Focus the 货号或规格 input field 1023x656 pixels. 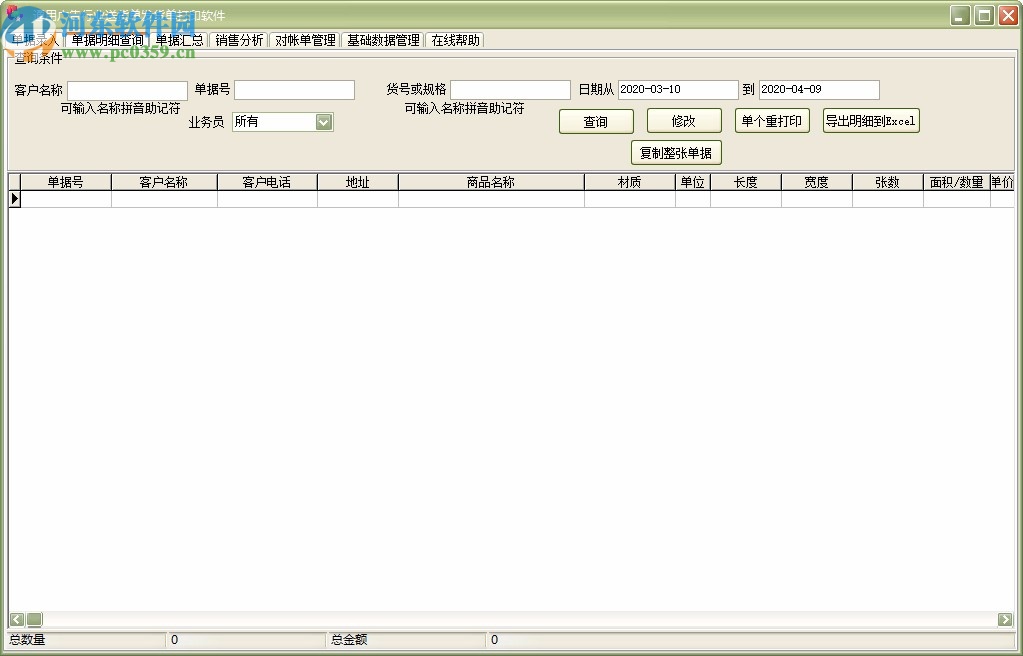point(510,90)
